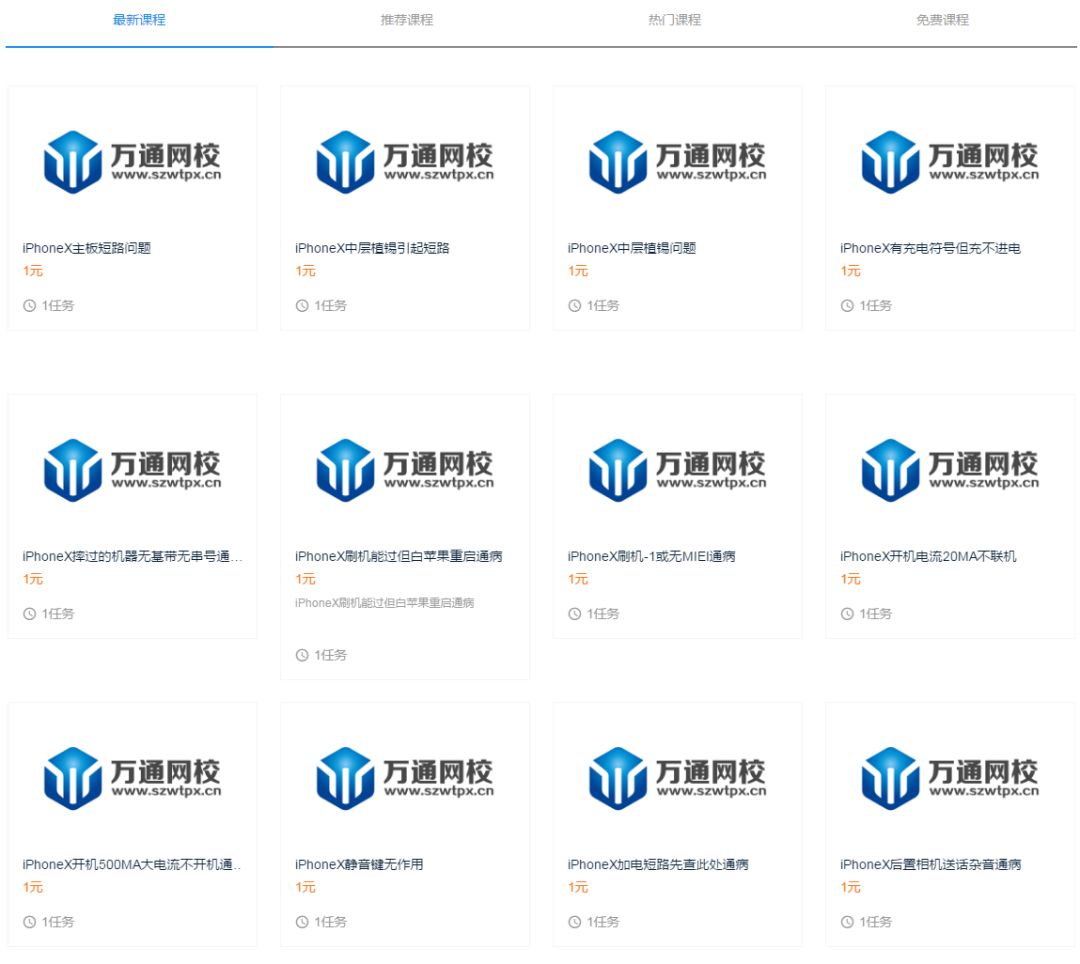
Task: Click the 1元 price of iPhoneX主板短路问题
Action: [33, 271]
